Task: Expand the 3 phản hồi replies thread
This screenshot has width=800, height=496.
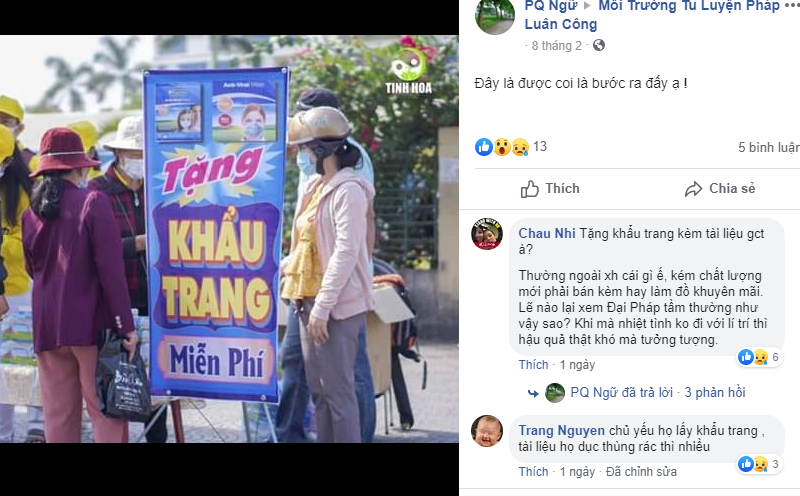Action: [715, 392]
